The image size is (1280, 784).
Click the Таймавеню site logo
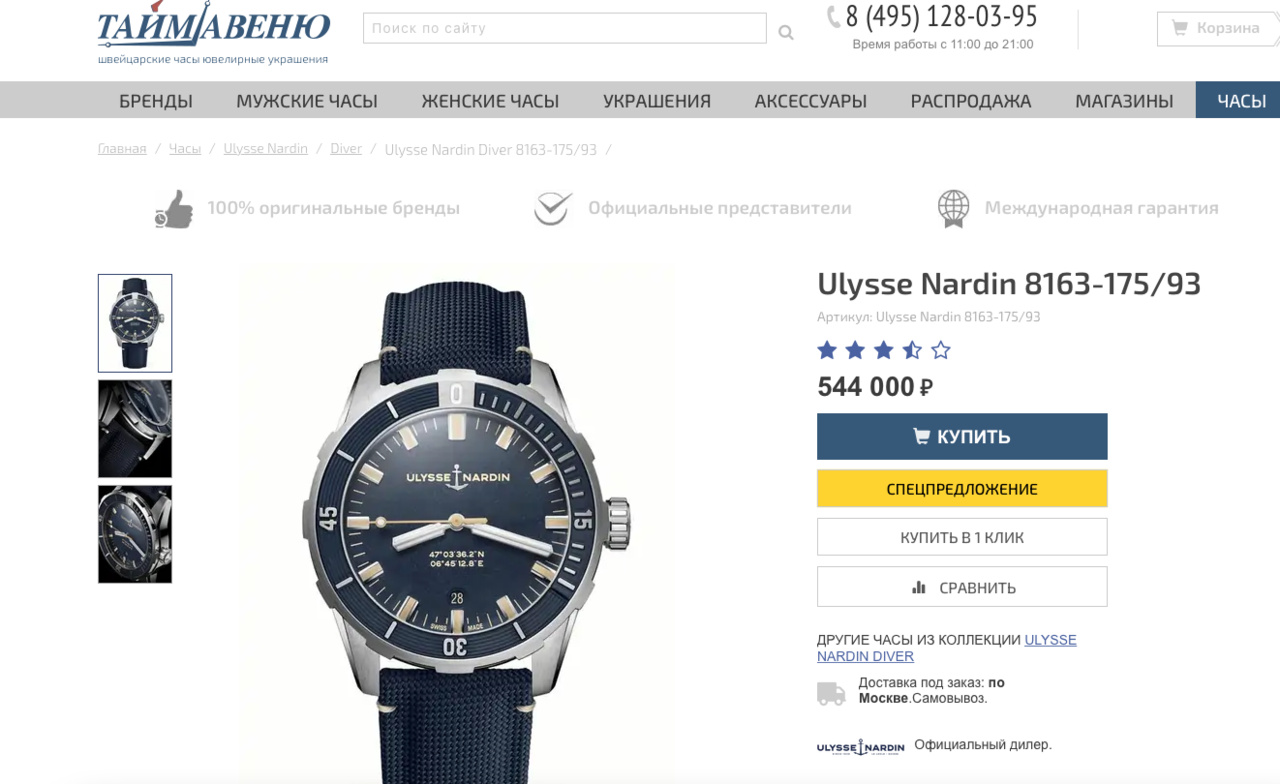click(213, 34)
